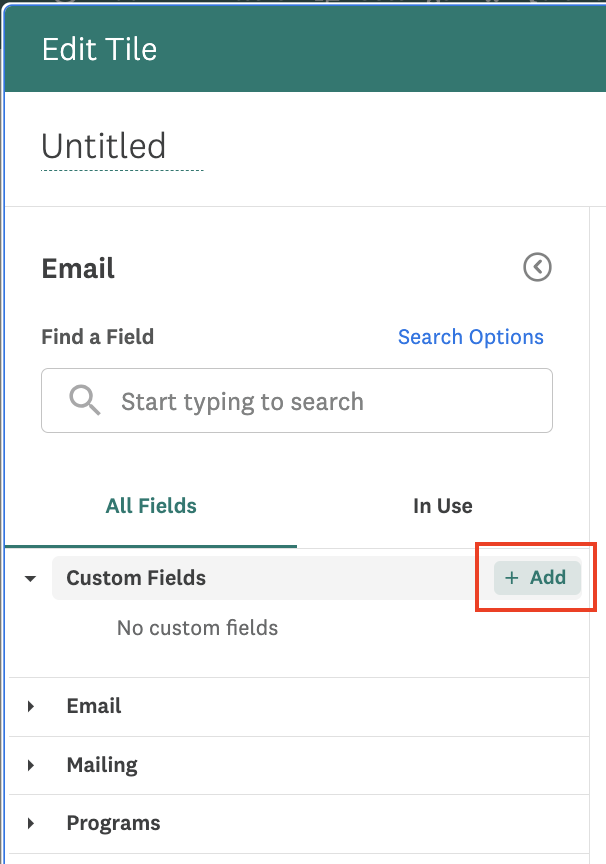The width and height of the screenshot is (606, 864).
Task: Click the 'No custom fields' placeholder text
Action: (x=197, y=628)
